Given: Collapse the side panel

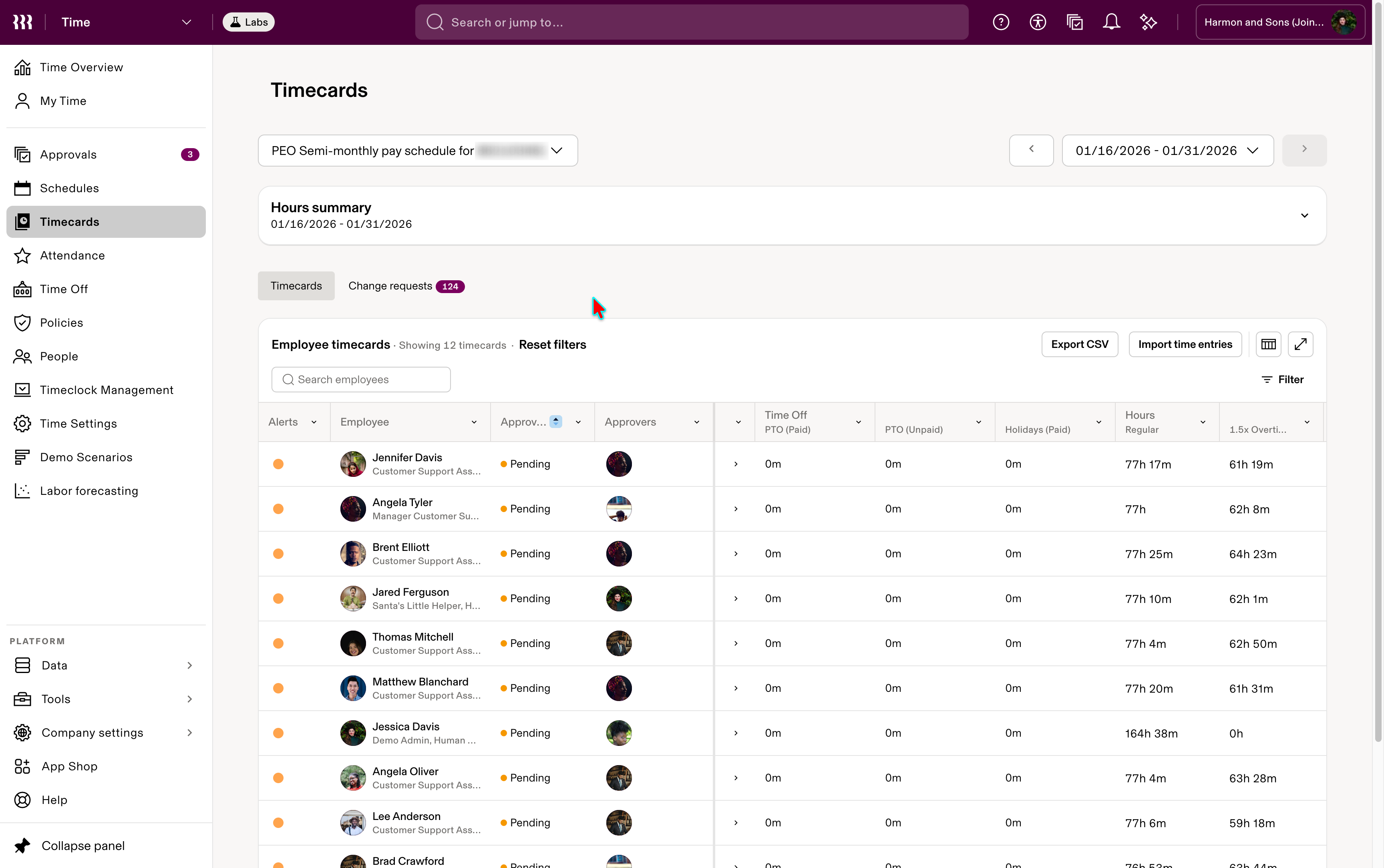Looking at the screenshot, I should [x=106, y=846].
